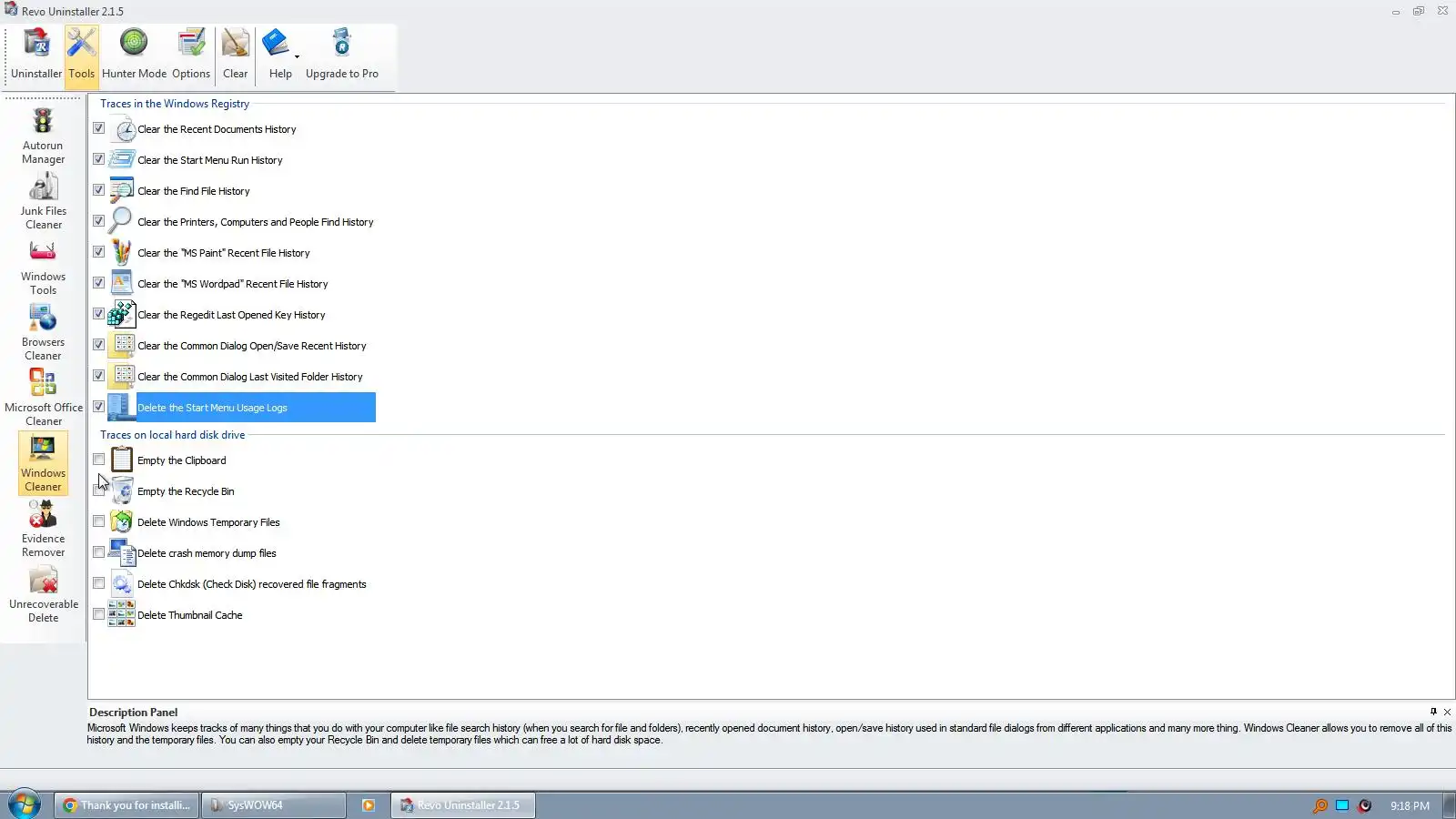
Task: Click the Recycle Bin icon
Action: (122, 490)
